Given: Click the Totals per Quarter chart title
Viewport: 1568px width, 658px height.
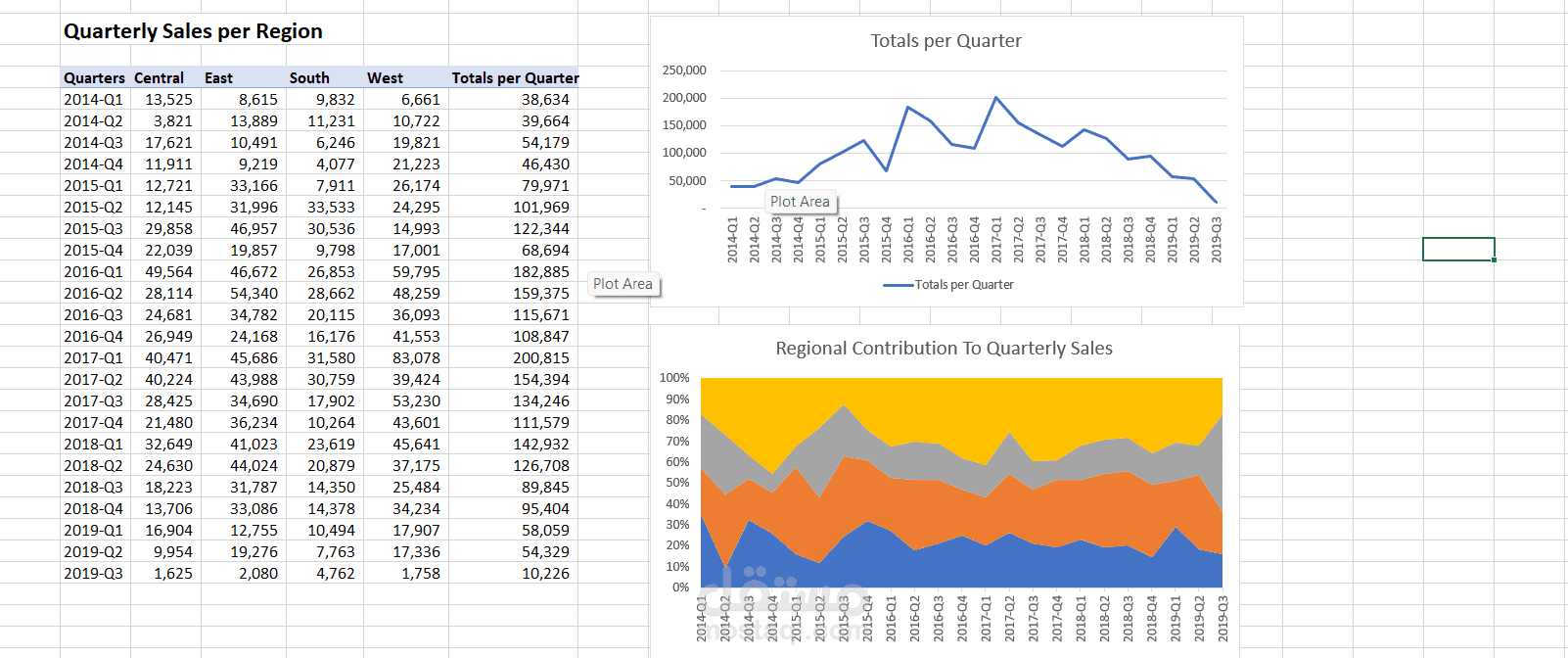Looking at the screenshot, I should pos(945,41).
